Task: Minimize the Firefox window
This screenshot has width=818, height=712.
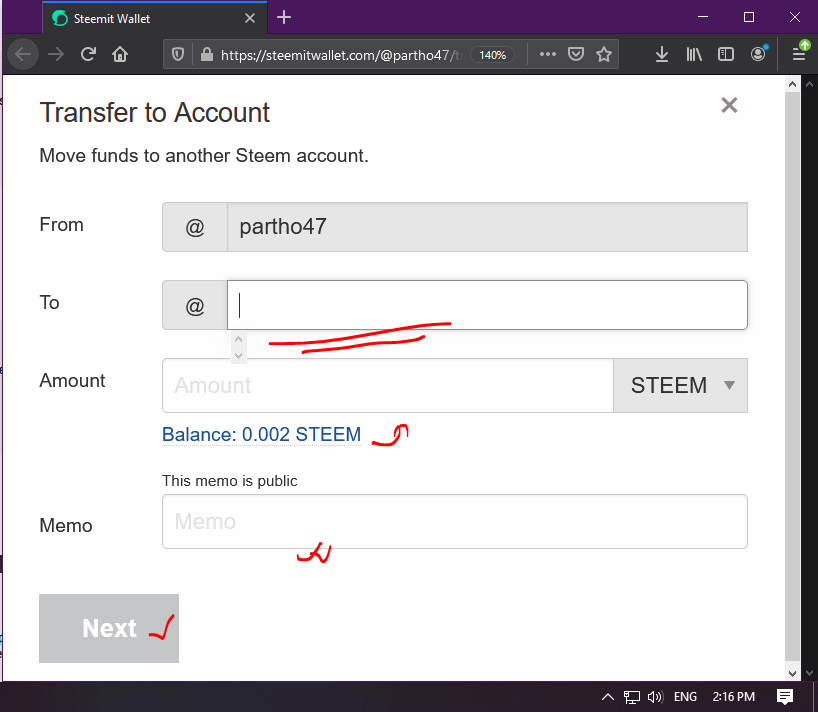Action: point(703,17)
